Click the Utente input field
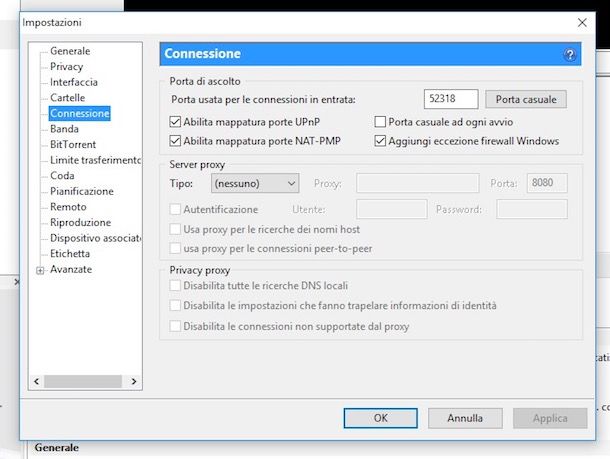 391,209
